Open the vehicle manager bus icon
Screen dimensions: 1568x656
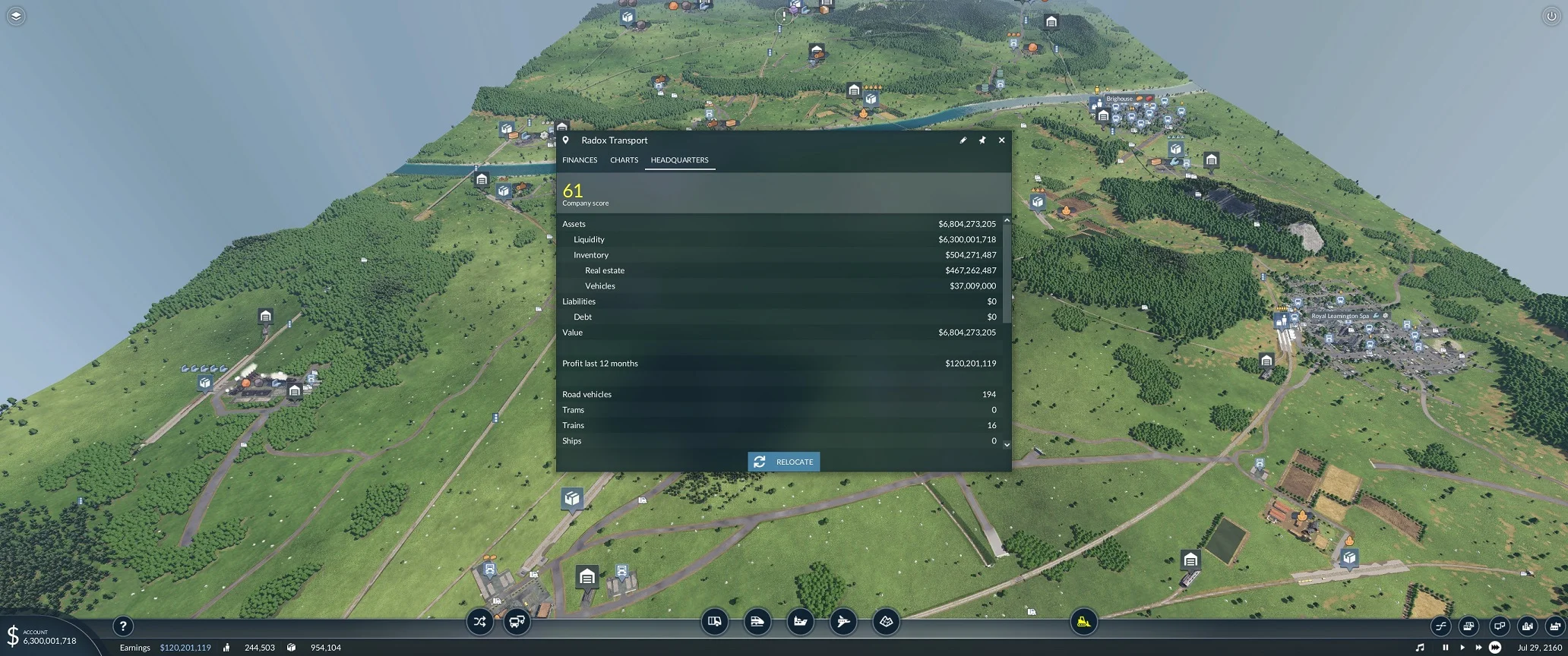(517, 623)
